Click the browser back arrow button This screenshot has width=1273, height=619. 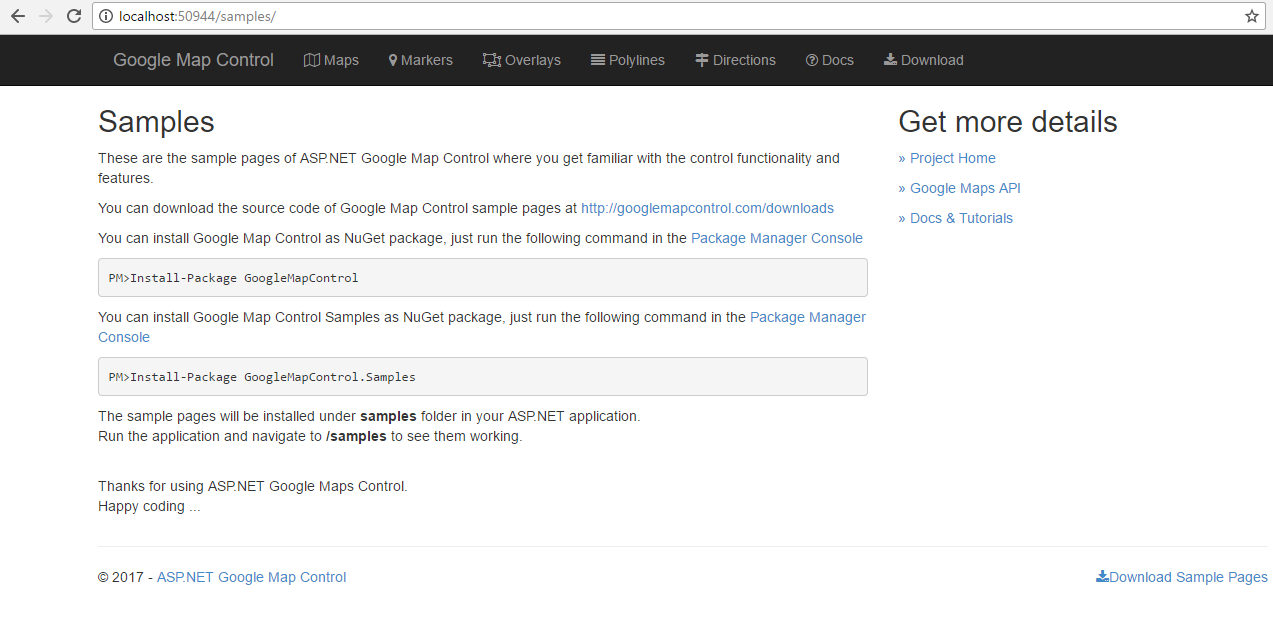coord(18,16)
